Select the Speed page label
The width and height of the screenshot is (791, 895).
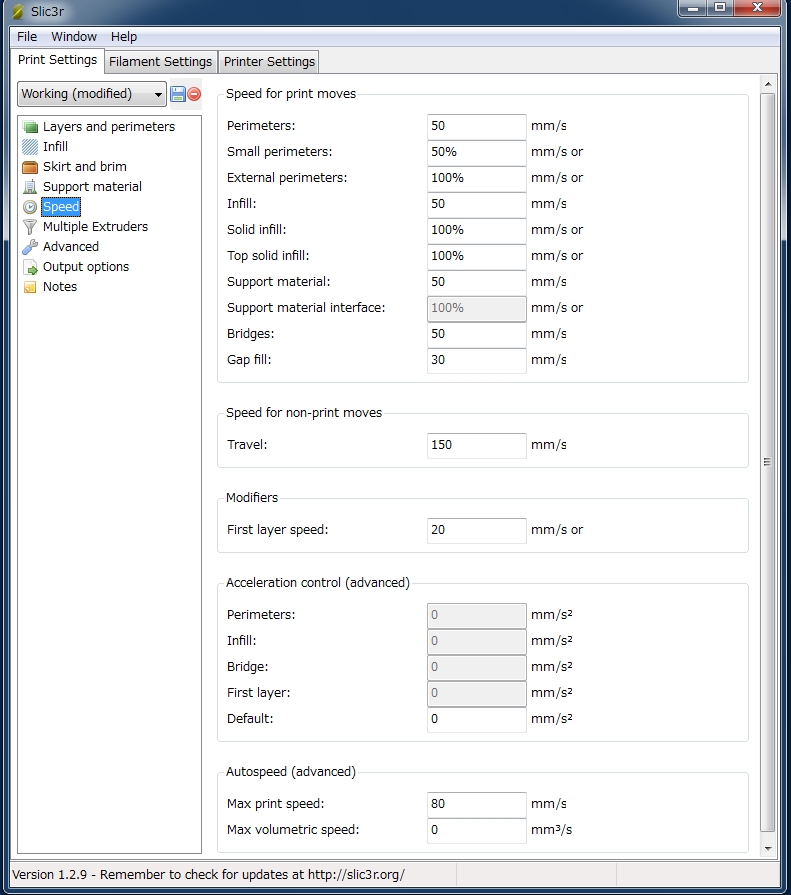pos(61,207)
